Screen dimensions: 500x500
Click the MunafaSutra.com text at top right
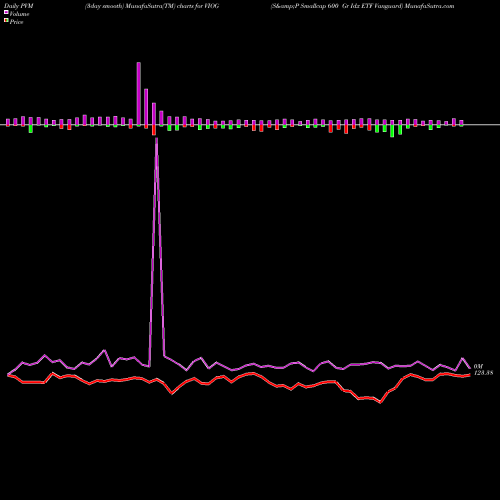(429, 6)
